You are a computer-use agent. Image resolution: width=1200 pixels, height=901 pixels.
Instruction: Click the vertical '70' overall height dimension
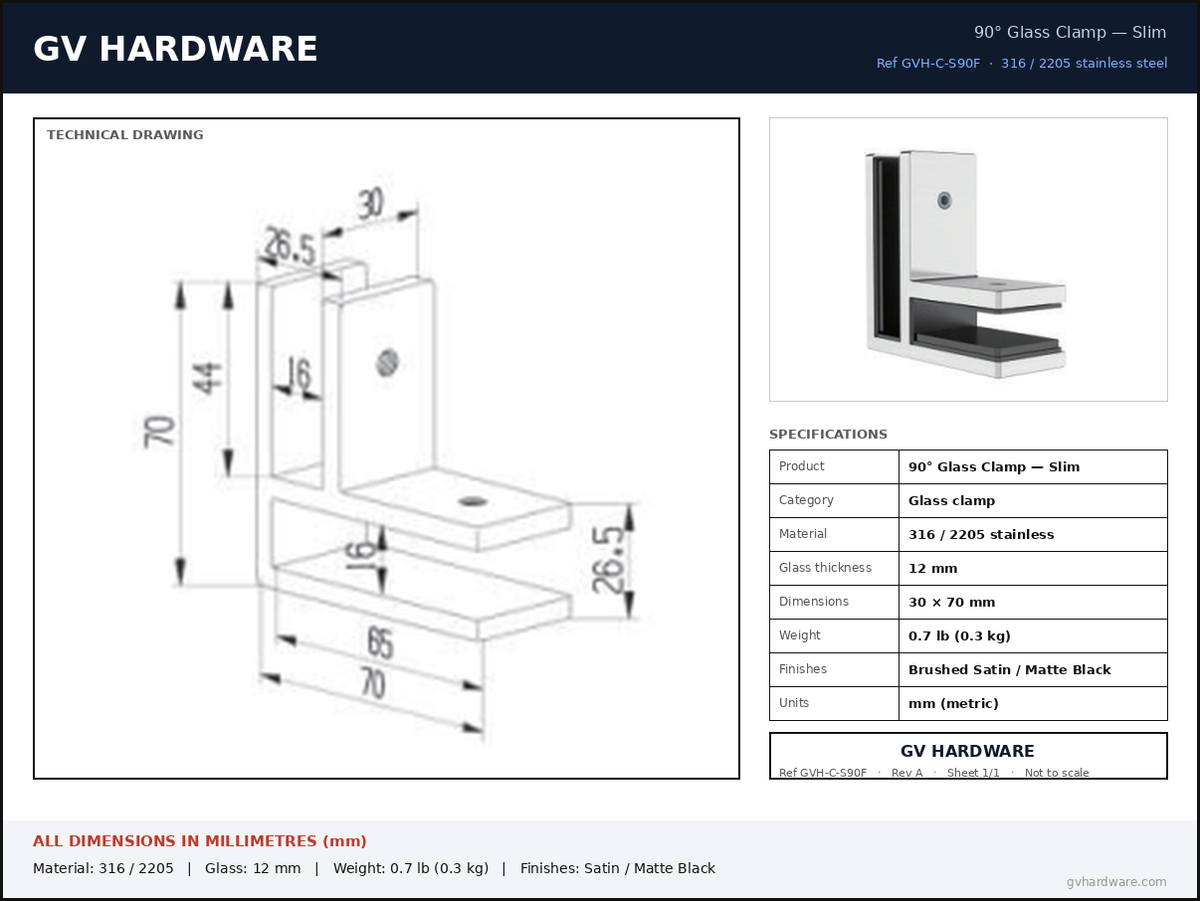pyautogui.click(x=161, y=431)
